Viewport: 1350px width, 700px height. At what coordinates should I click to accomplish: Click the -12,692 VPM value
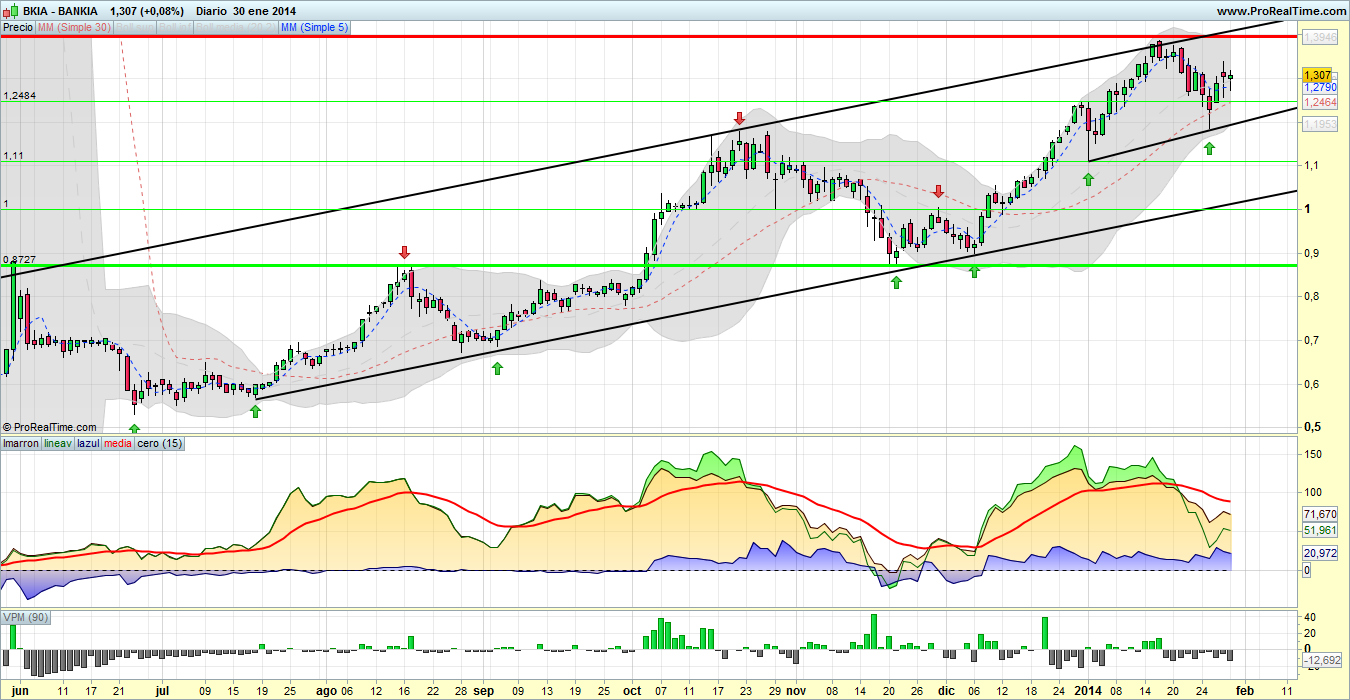point(1322,661)
